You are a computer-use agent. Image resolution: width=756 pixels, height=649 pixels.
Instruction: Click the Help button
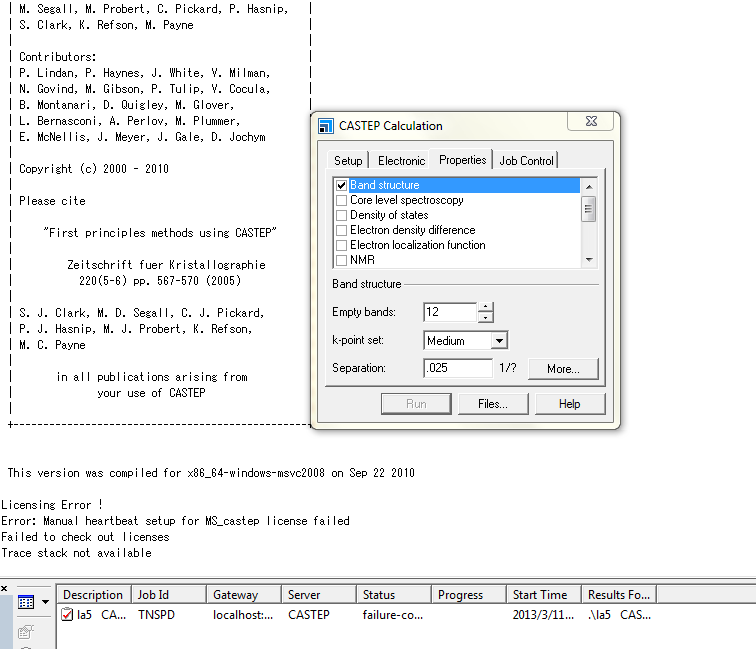pyautogui.click(x=569, y=404)
